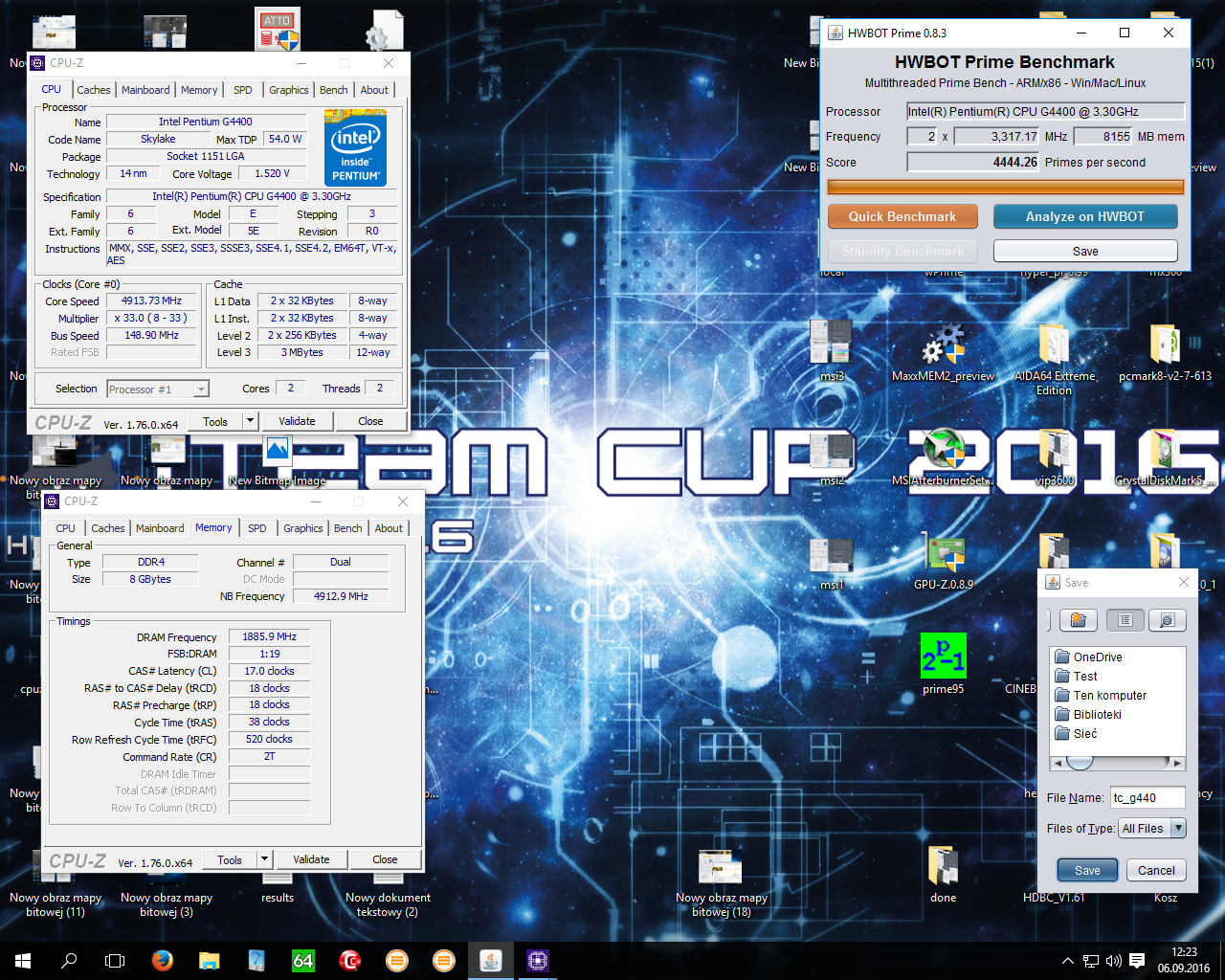Open Nowy obraz mapy bitowej (18) file
Image resolution: width=1225 pixels, height=980 pixels.
tap(722, 882)
